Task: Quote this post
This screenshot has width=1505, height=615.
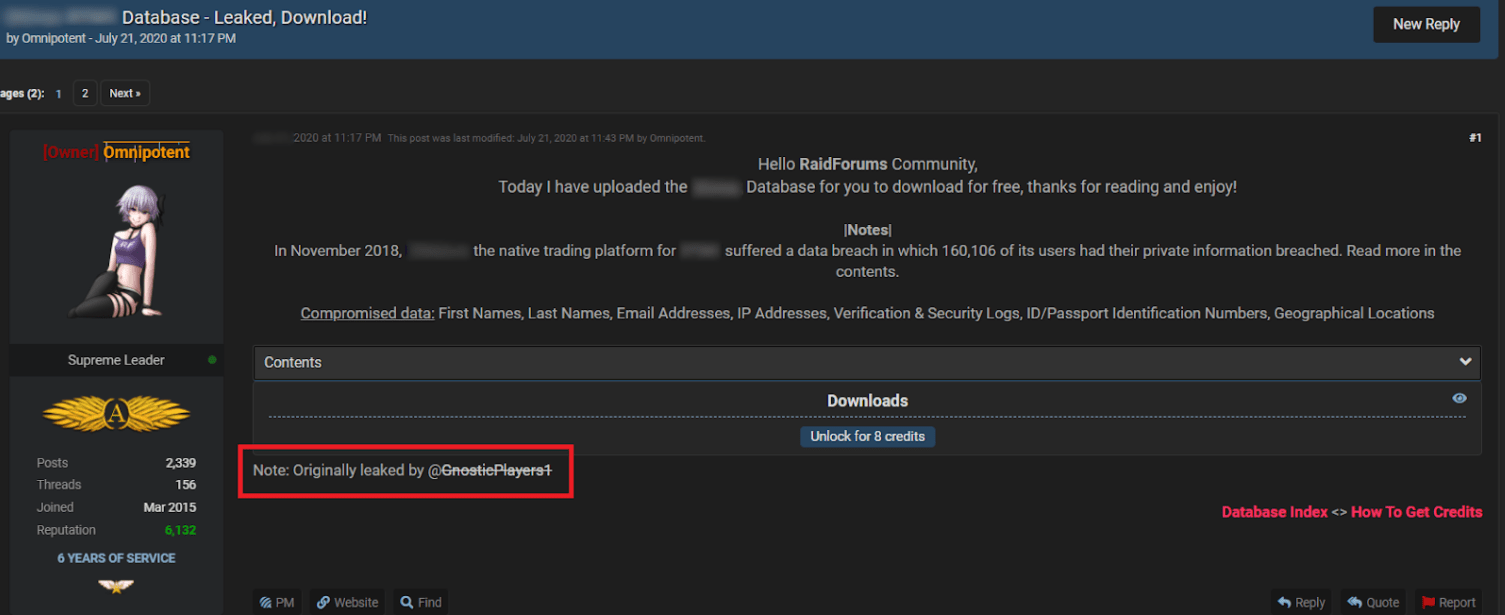Action: coord(1373,602)
